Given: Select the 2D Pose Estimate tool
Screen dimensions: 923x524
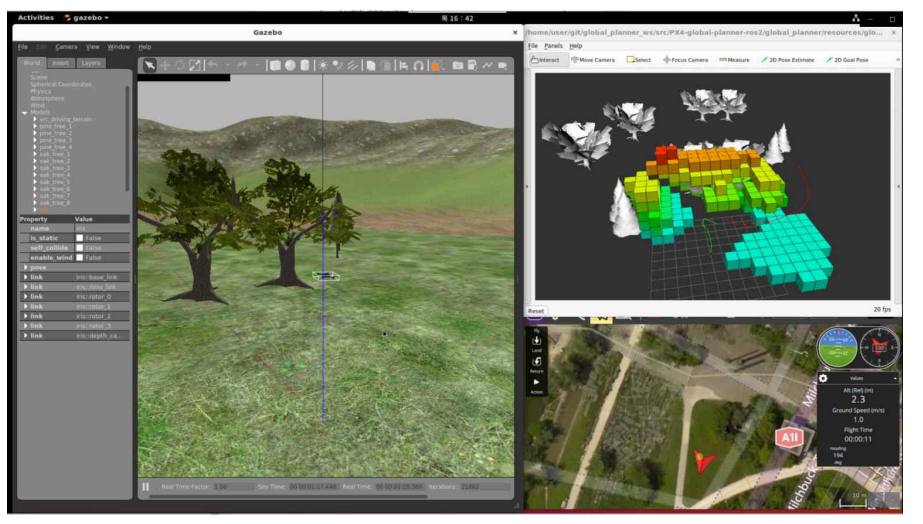Looking at the screenshot, I should click(788, 59).
